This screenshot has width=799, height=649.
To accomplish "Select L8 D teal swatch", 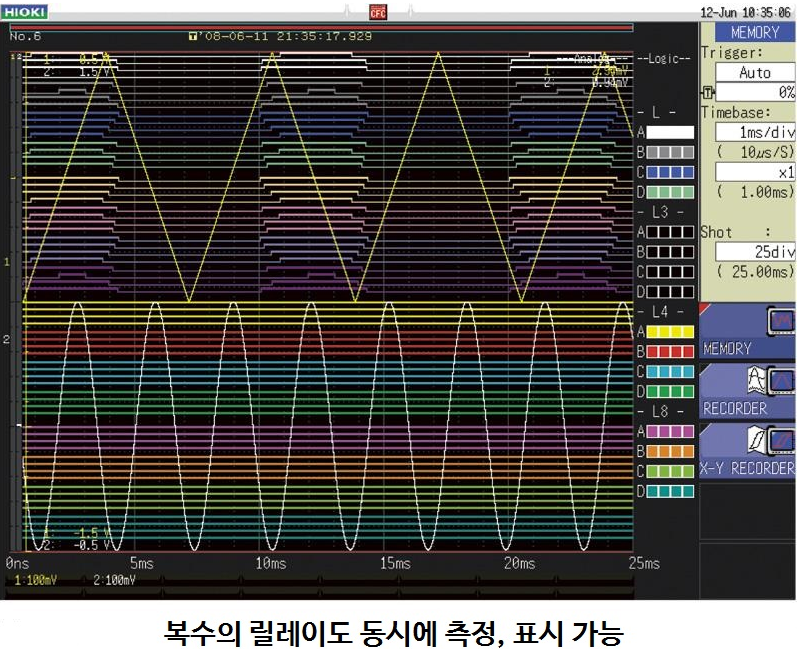I will (x=670, y=492).
